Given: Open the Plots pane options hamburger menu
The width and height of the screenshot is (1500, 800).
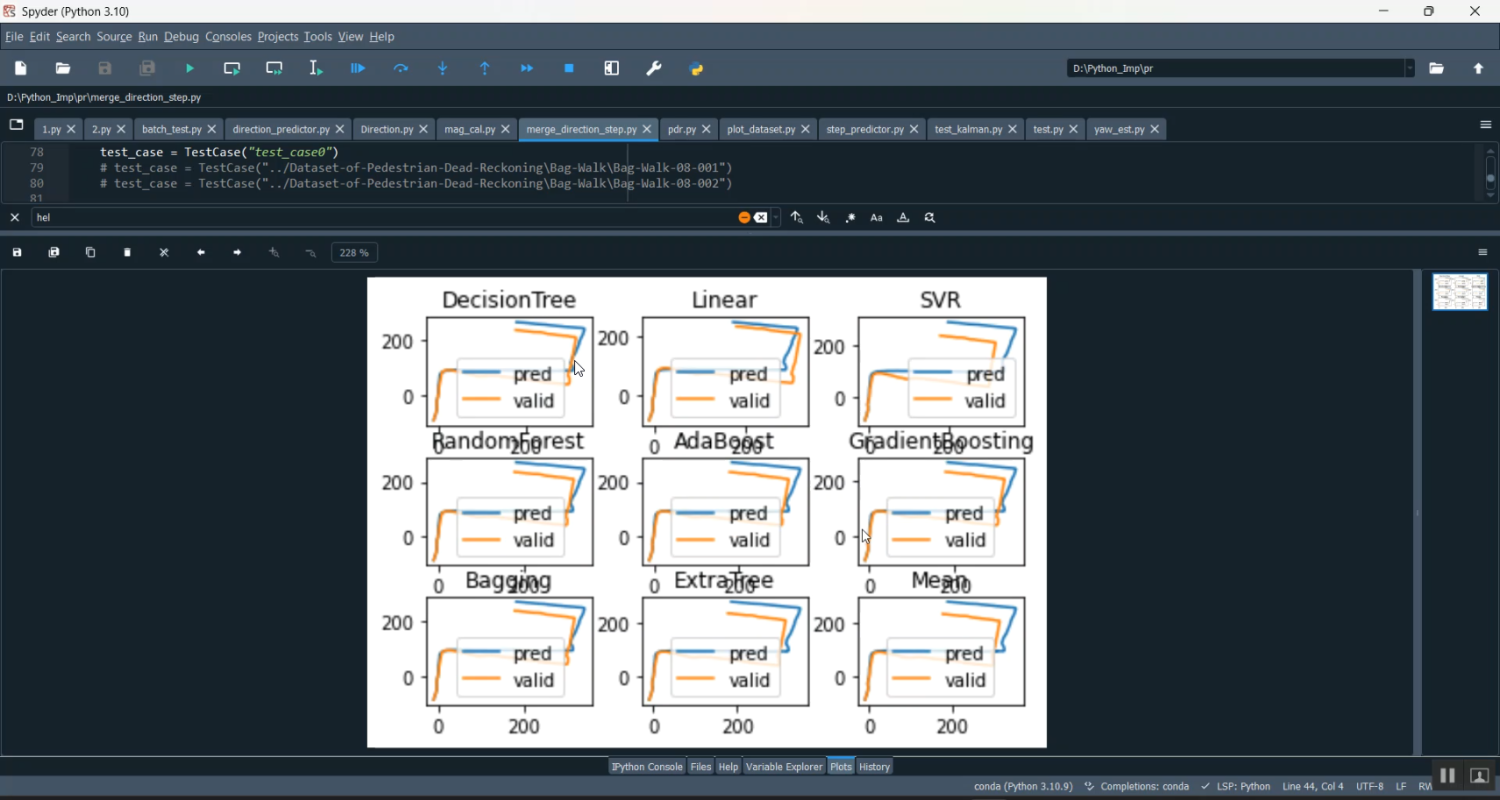Looking at the screenshot, I should point(1483,252).
